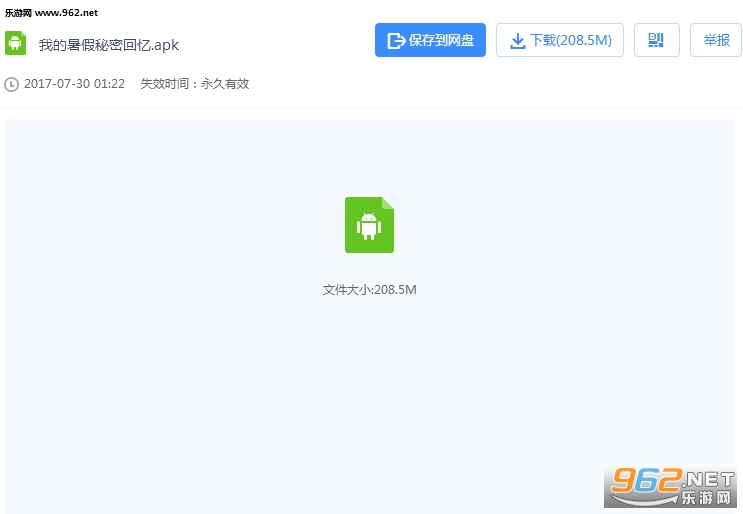Click the 失效时间 label
Viewport: 743px width, 514px height.
pyautogui.click(x=167, y=84)
